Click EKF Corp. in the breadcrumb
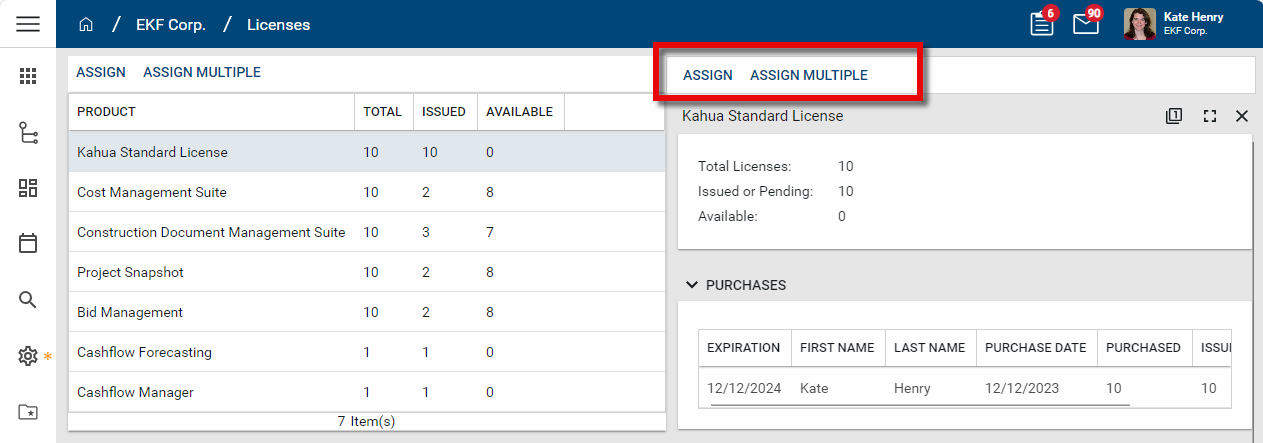Image resolution: width=1263 pixels, height=443 pixels. point(170,25)
